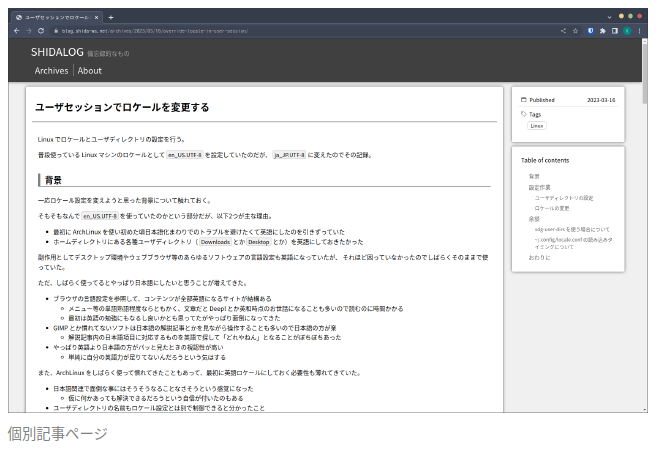
Task: Click the yellow window control dot
Action: coord(621,16)
